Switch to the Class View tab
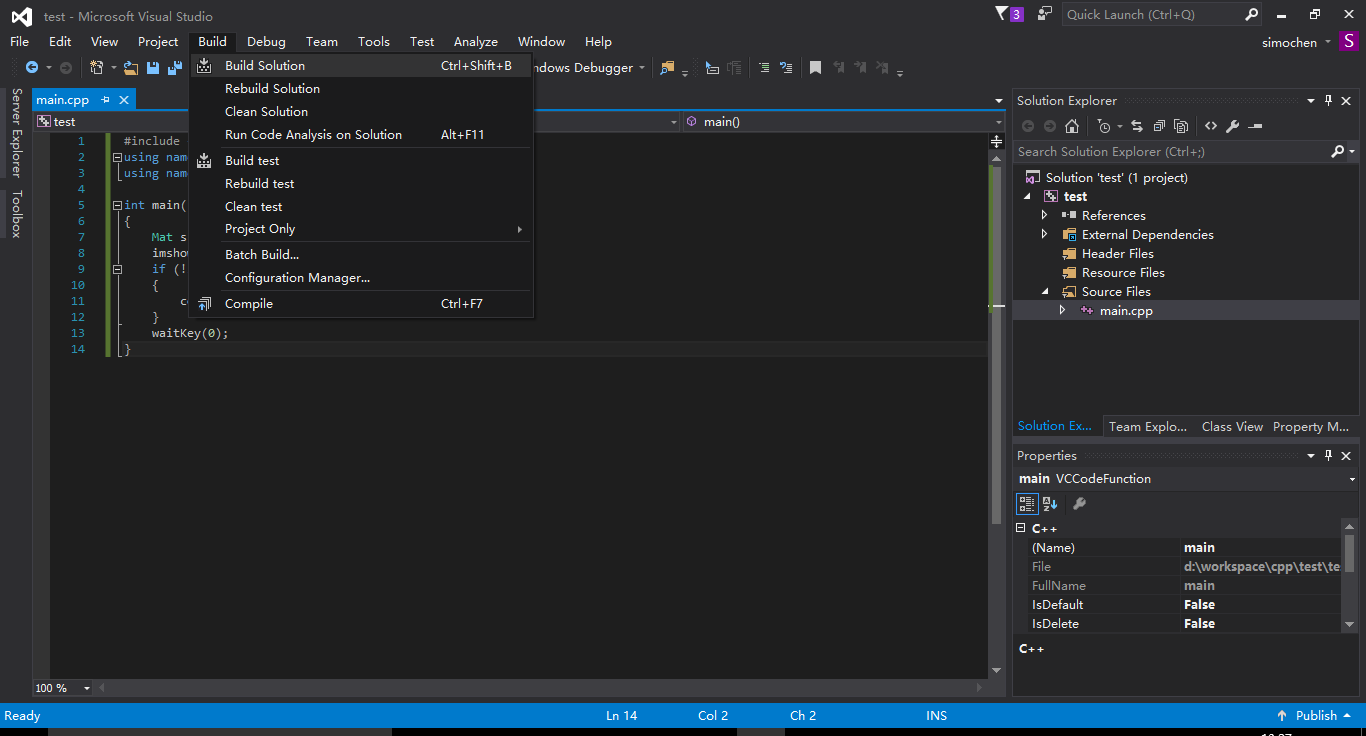1366x736 pixels. coord(1232,427)
